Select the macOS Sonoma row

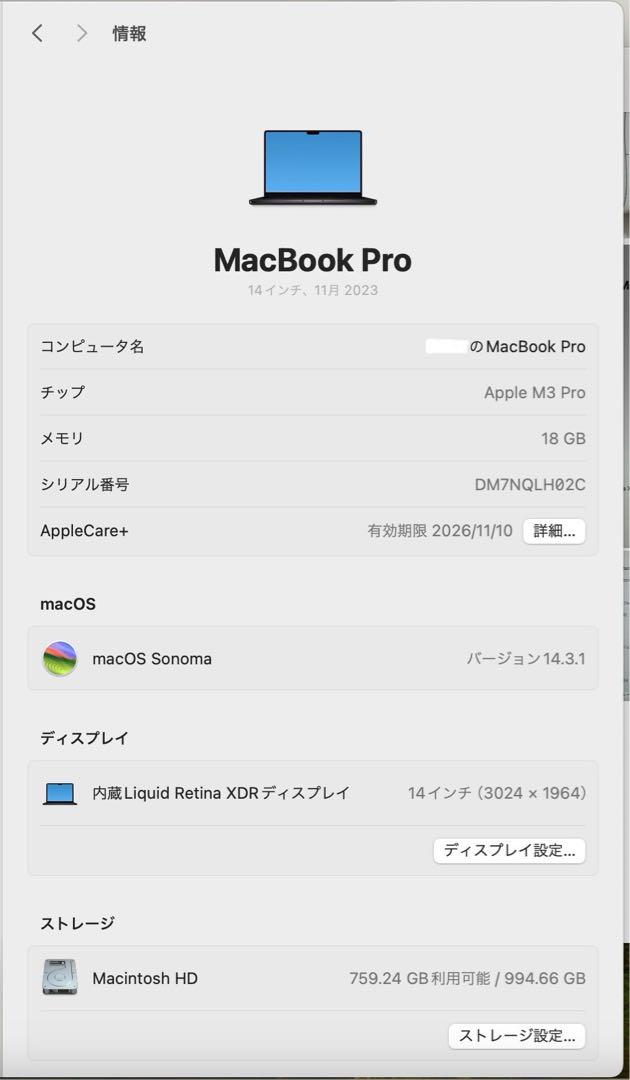tap(313, 658)
